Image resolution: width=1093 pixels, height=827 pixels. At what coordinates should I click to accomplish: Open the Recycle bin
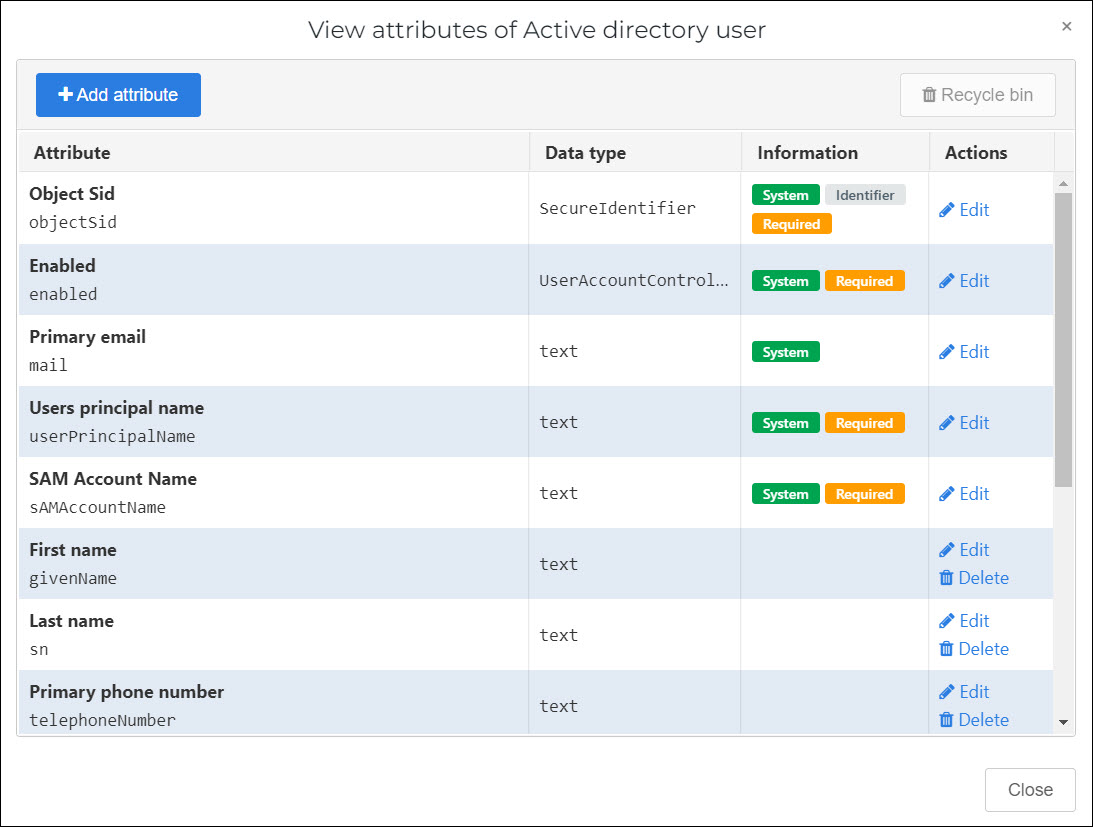[977, 95]
